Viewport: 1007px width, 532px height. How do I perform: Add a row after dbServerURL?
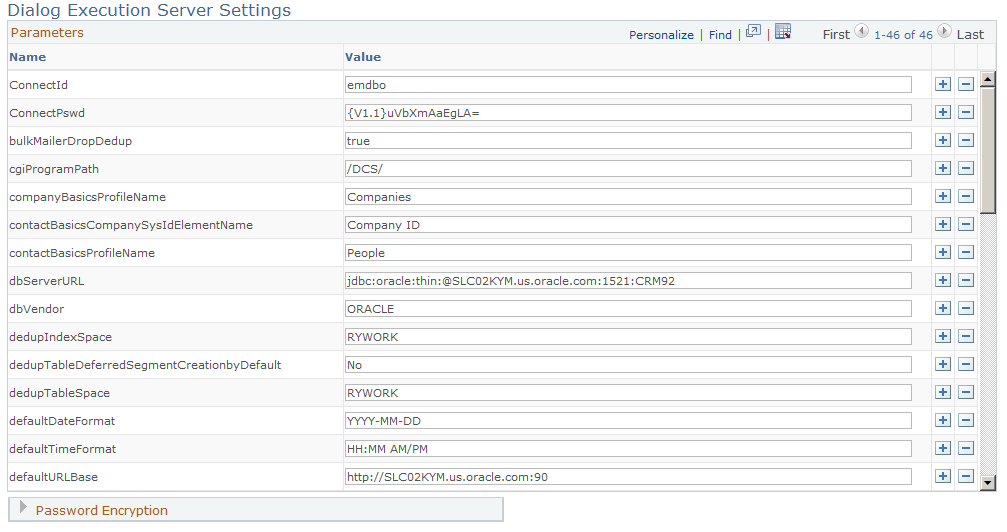click(943, 280)
